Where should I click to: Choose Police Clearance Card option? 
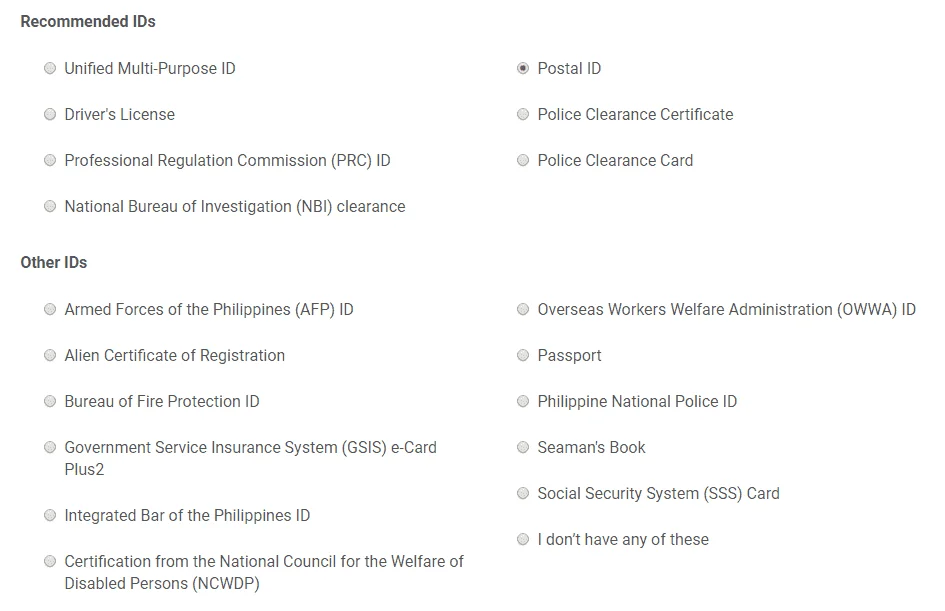(x=523, y=160)
